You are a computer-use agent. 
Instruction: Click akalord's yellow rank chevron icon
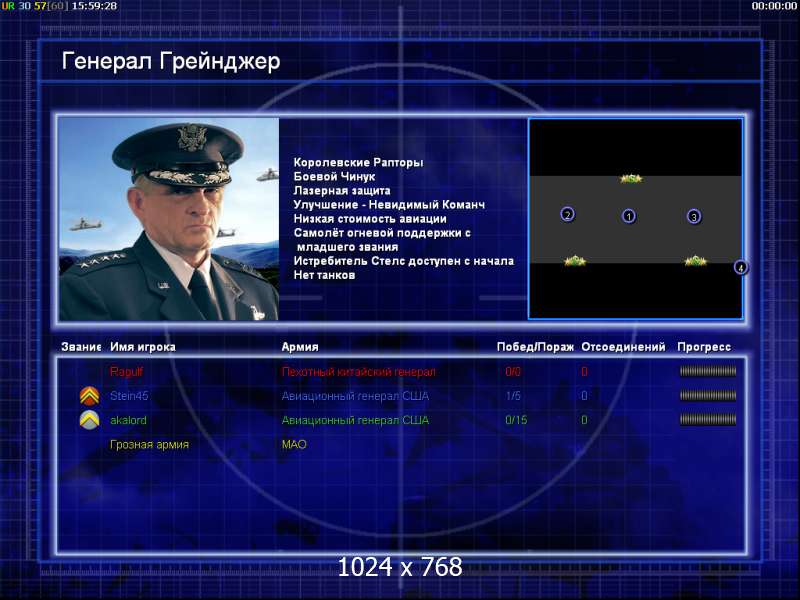[x=89, y=420]
